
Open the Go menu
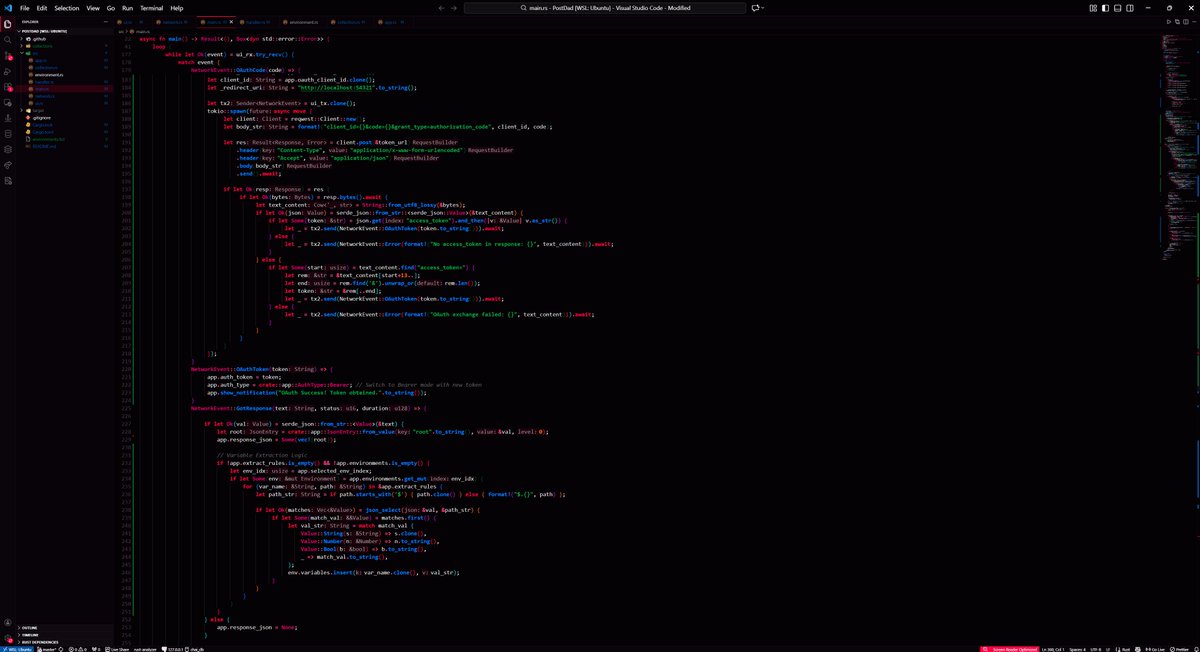pyautogui.click(x=111, y=8)
